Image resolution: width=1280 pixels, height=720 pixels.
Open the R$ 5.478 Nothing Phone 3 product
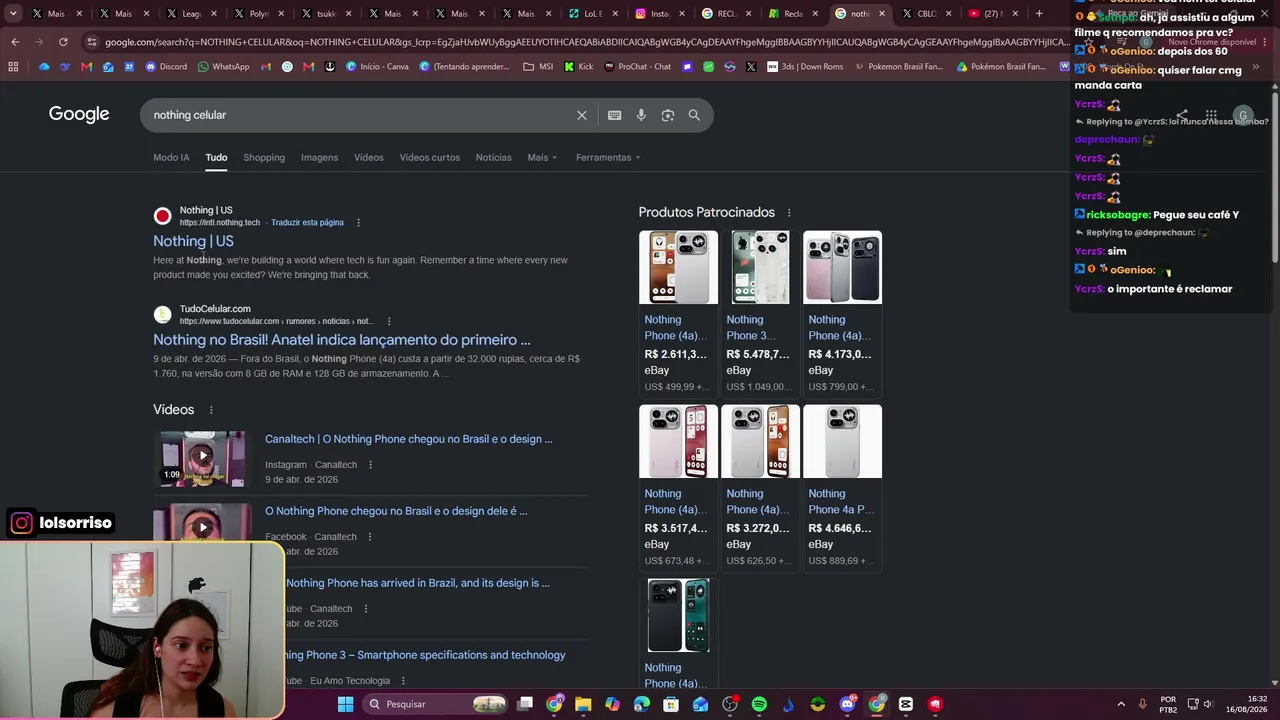click(760, 313)
